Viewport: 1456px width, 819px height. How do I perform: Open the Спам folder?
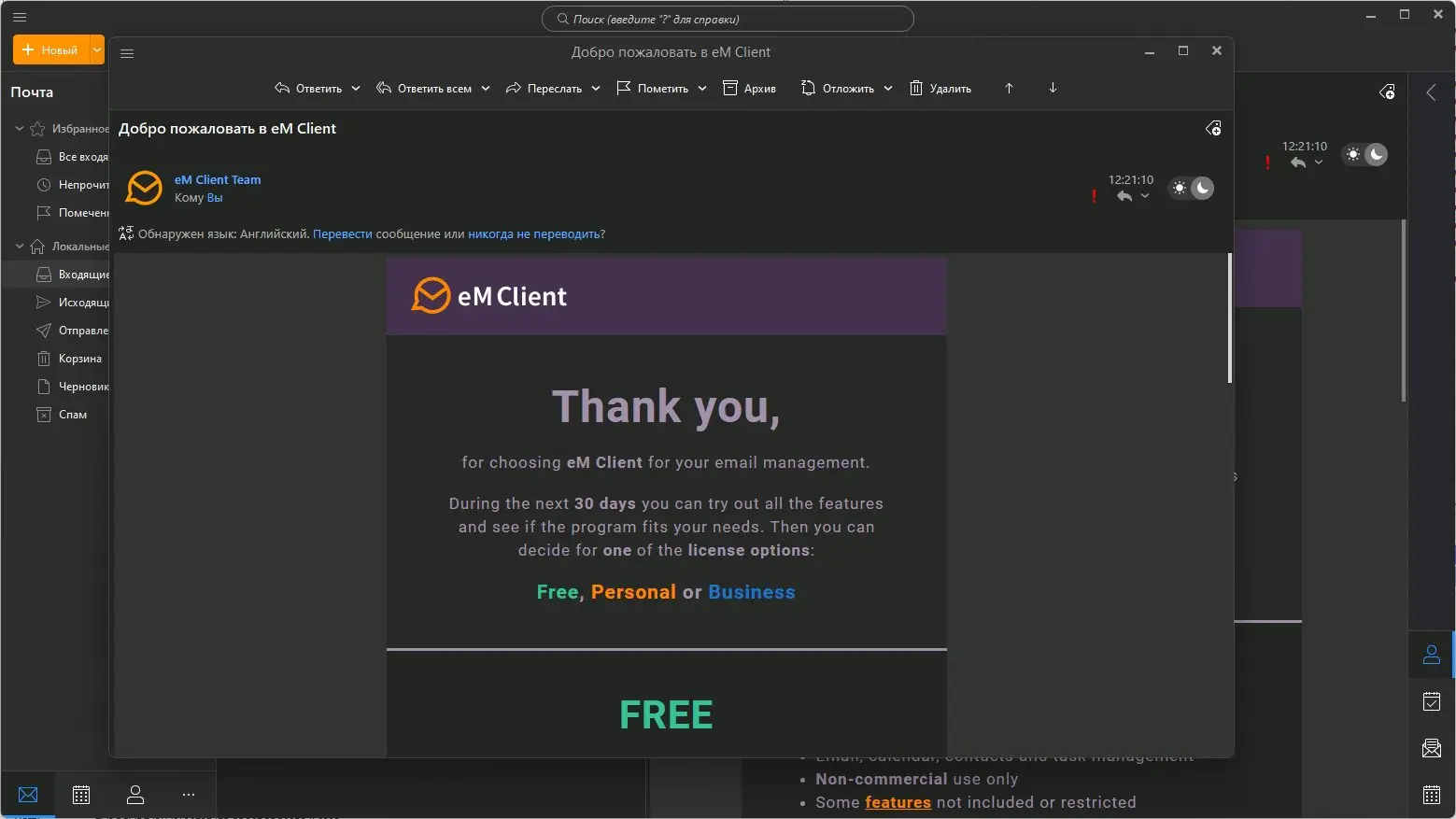click(x=62, y=415)
